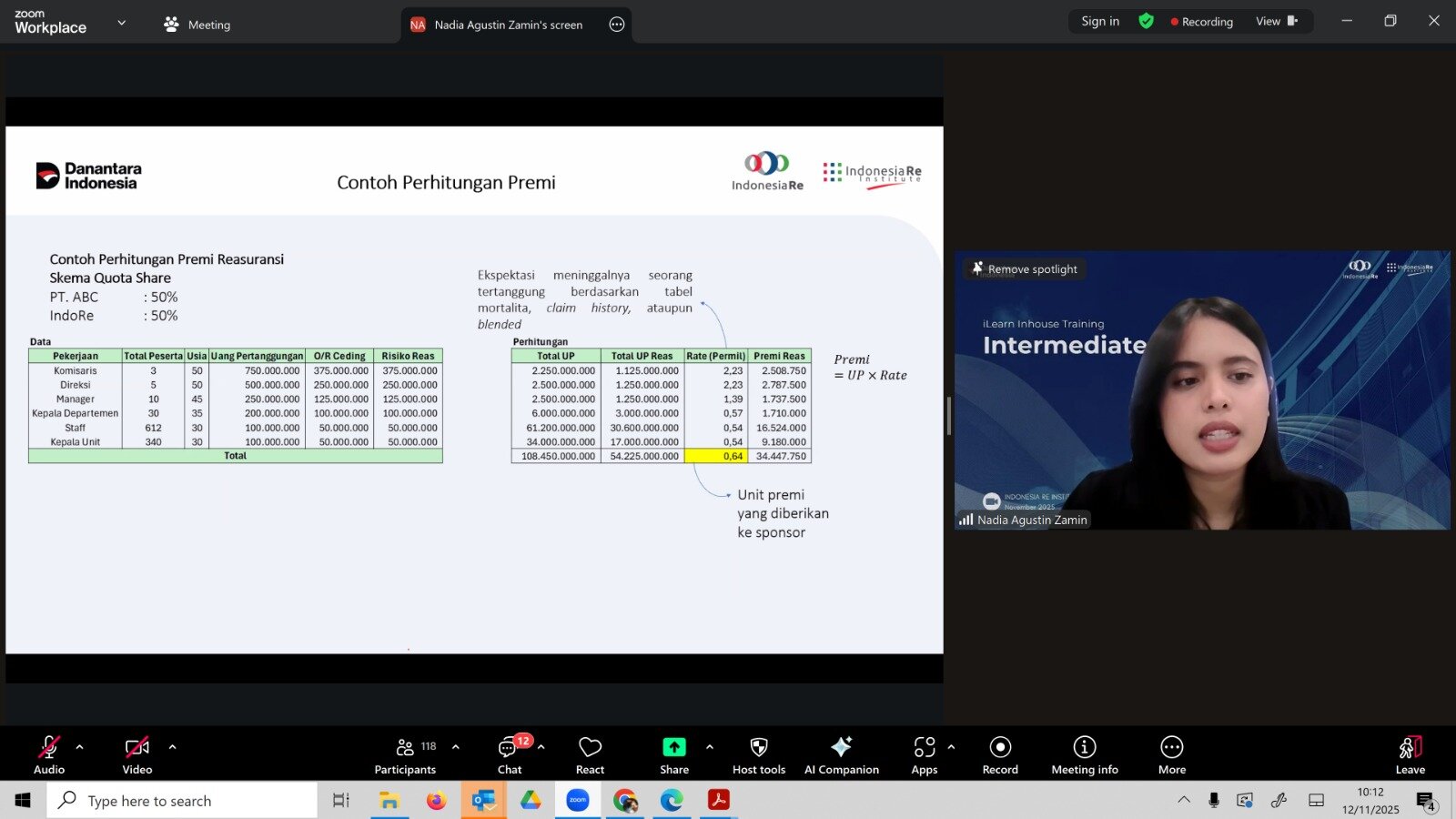Open the AI Companion panel
This screenshot has height=819, width=1456.
click(x=841, y=754)
